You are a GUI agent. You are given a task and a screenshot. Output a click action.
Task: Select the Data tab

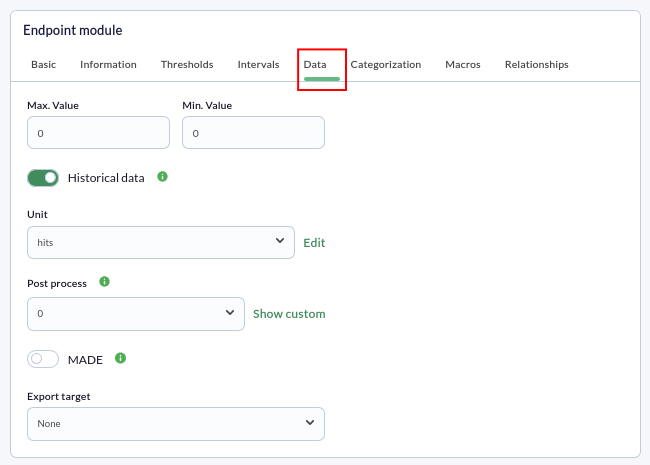coord(315,65)
